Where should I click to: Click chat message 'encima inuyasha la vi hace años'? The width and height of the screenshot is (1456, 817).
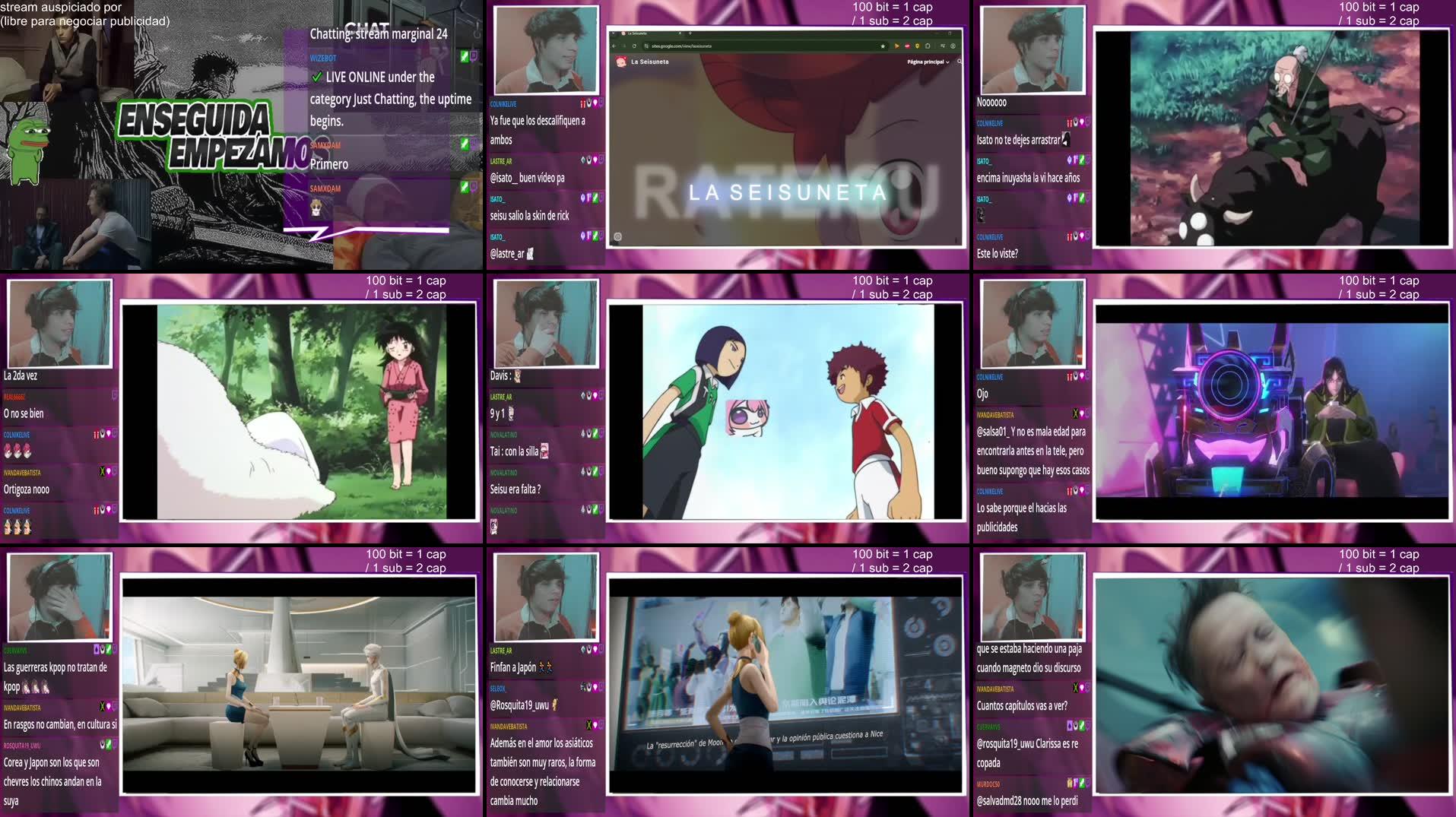1028,178
